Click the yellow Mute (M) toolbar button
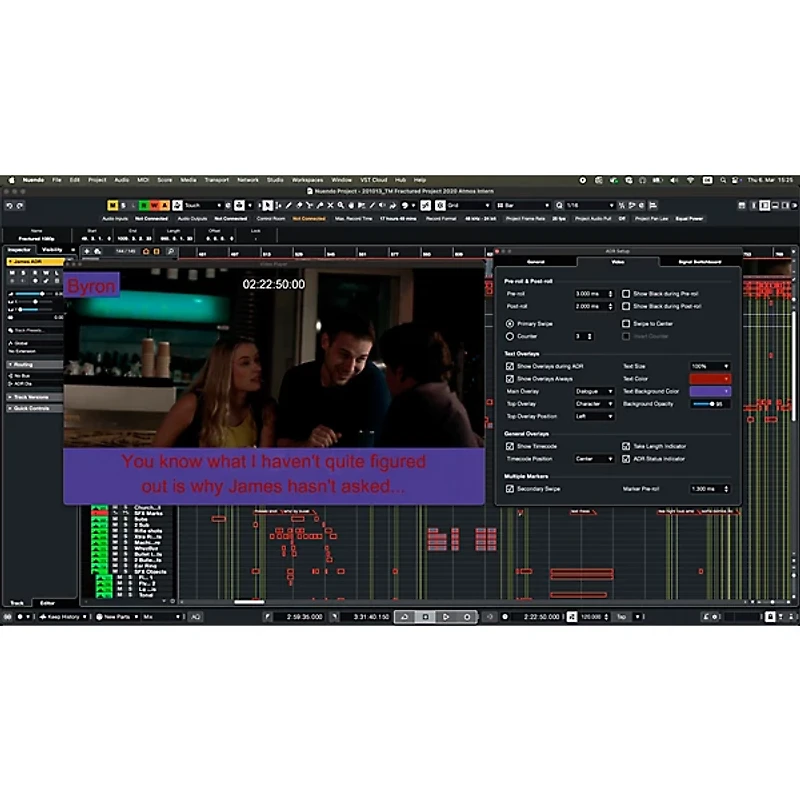This screenshot has width=800, height=800. click(113, 205)
